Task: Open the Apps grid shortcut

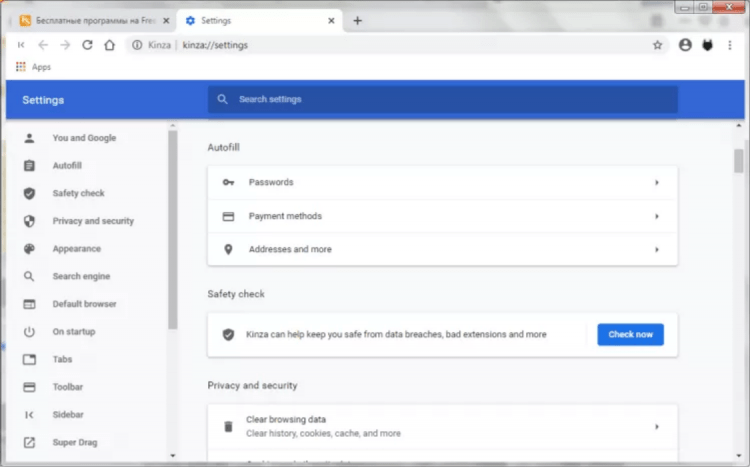Action: (x=21, y=67)
